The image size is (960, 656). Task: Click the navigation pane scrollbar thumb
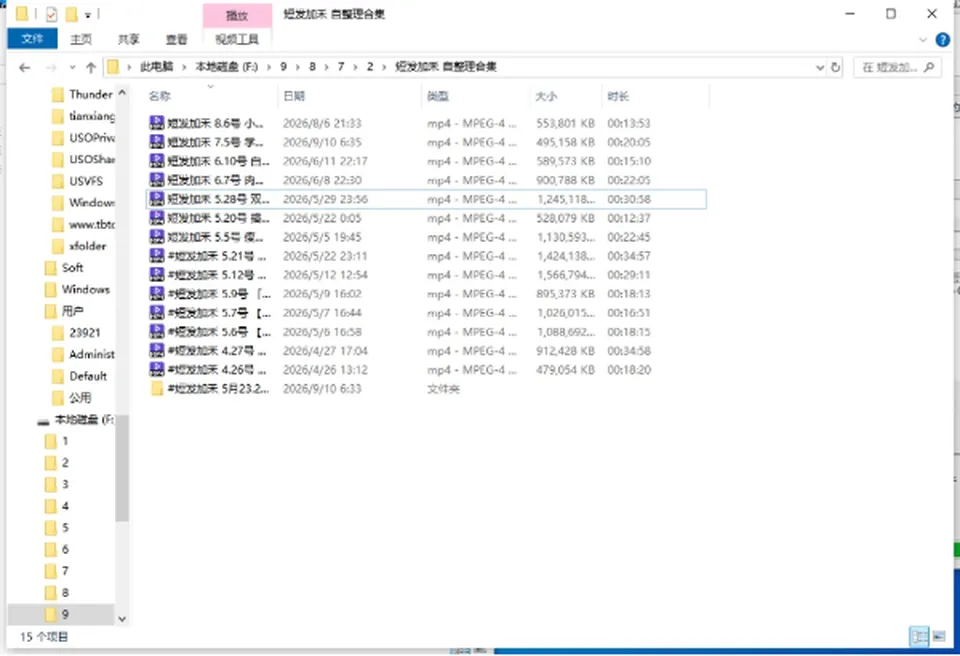coord(122,469)
